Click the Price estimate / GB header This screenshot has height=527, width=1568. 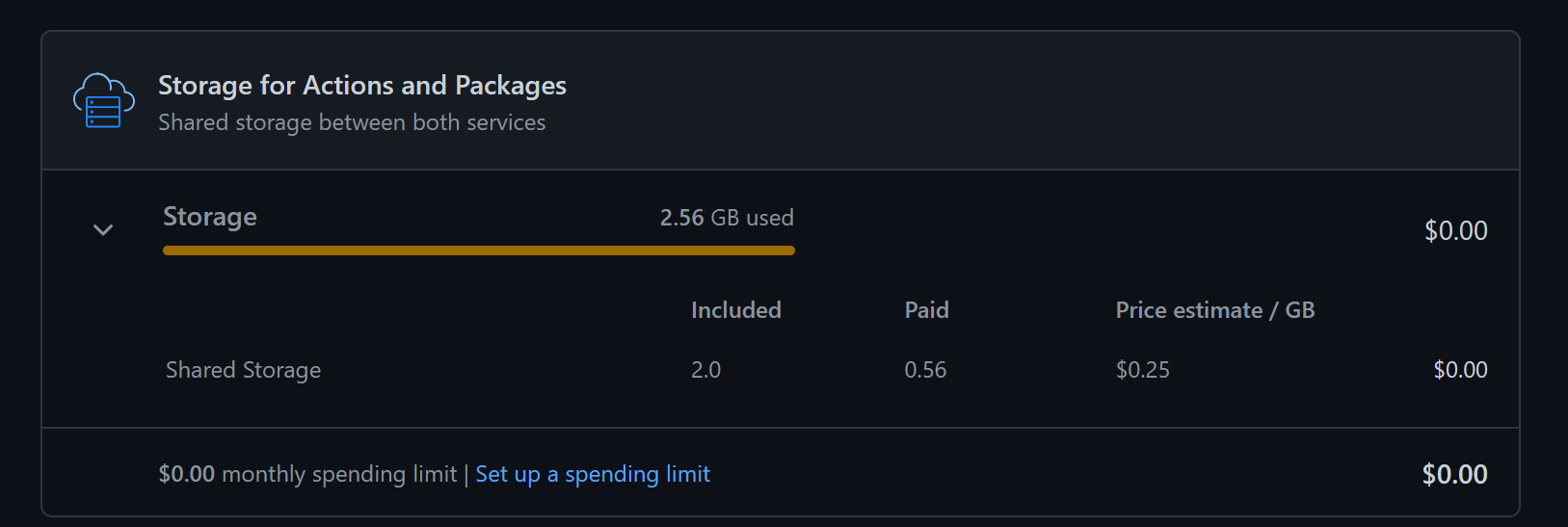click(1214, 310)
